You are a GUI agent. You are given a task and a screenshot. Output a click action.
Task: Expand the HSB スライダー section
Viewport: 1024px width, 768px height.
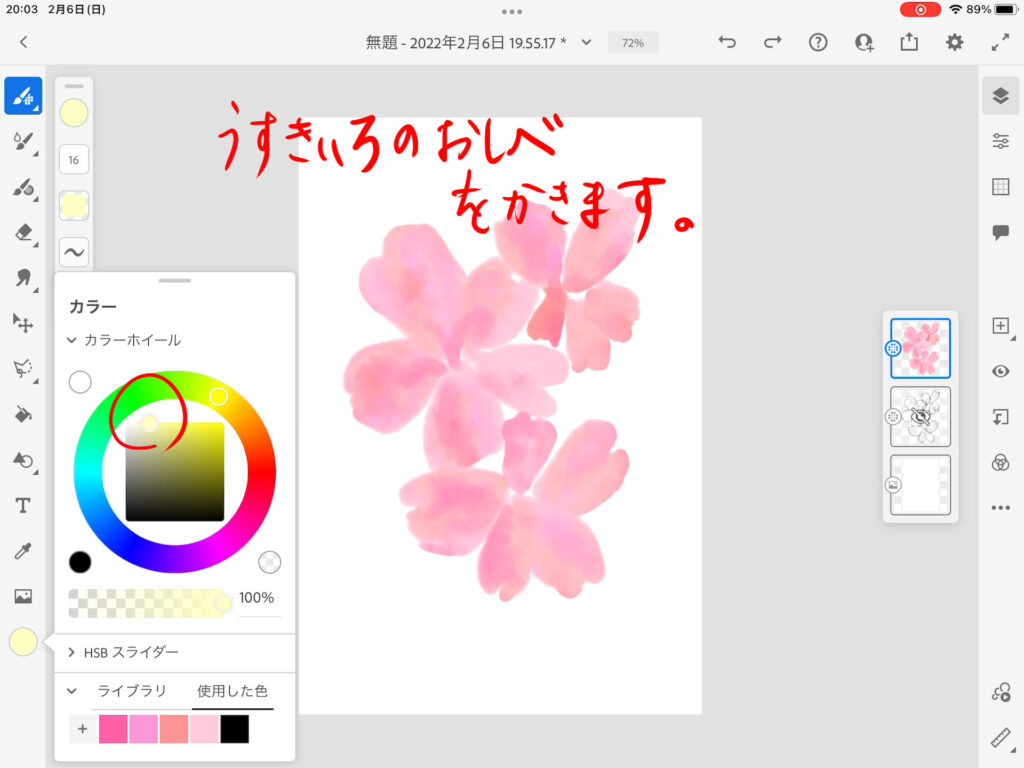click(72, 652)
